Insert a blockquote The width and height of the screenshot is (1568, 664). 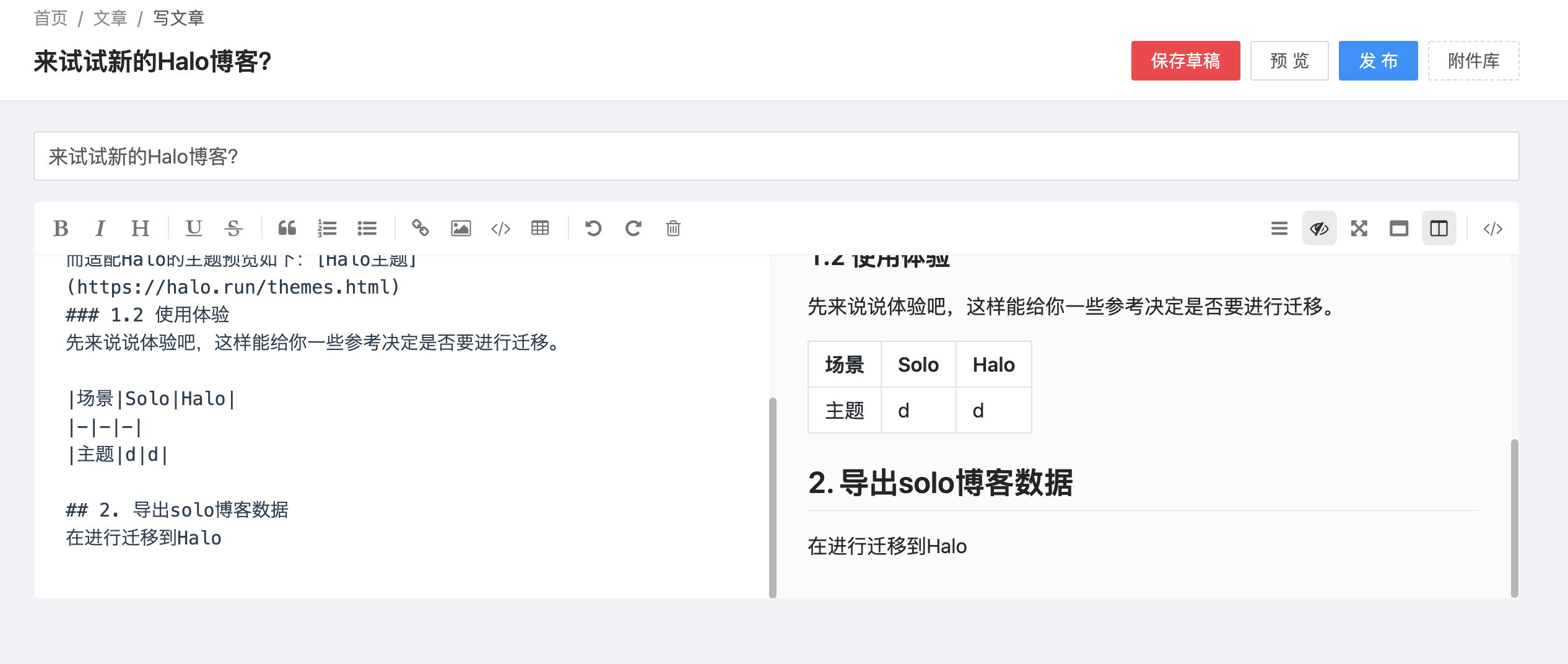(x=287, y=229)
